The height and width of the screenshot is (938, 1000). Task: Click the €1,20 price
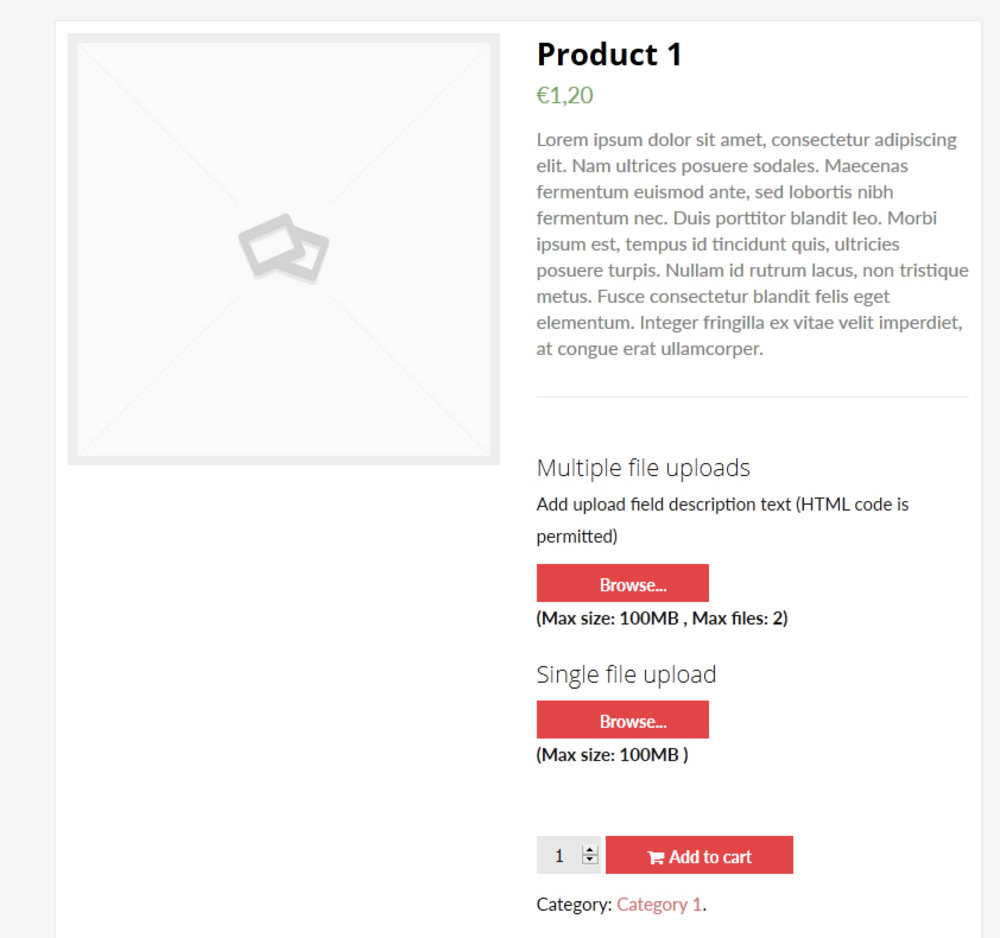tap(565, 96)
